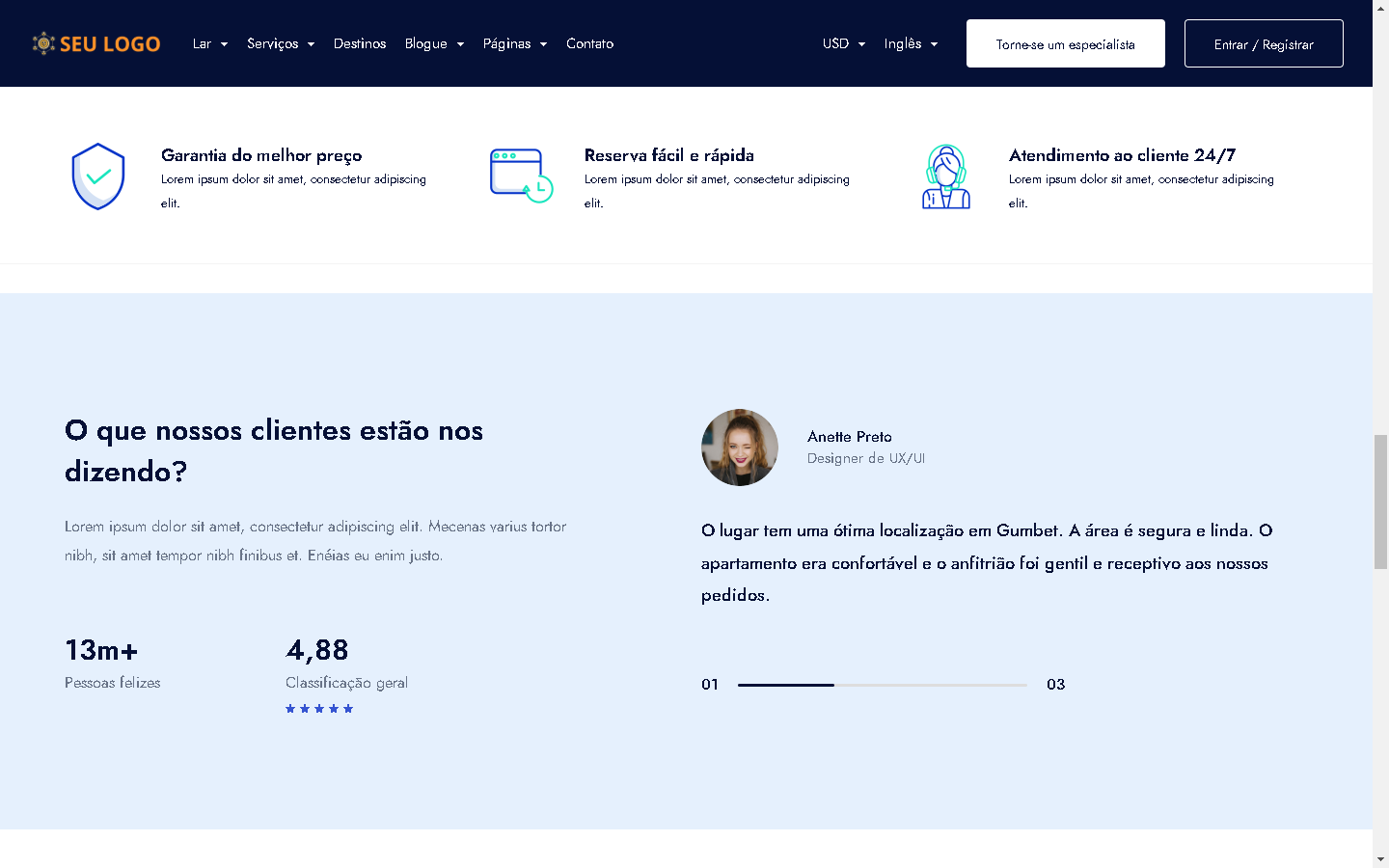The image size is (1389, 868).
Task: Open the Contato menu item
Action: [x=589, y=43]
